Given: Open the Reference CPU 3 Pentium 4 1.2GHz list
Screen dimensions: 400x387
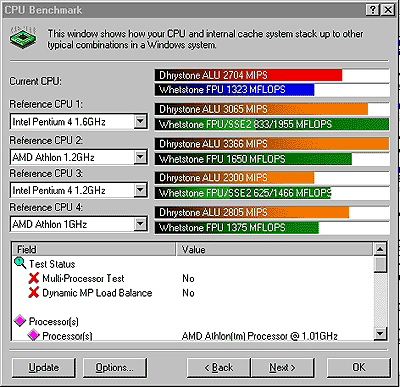Looking at the screenshot, I should click(141, 190).
